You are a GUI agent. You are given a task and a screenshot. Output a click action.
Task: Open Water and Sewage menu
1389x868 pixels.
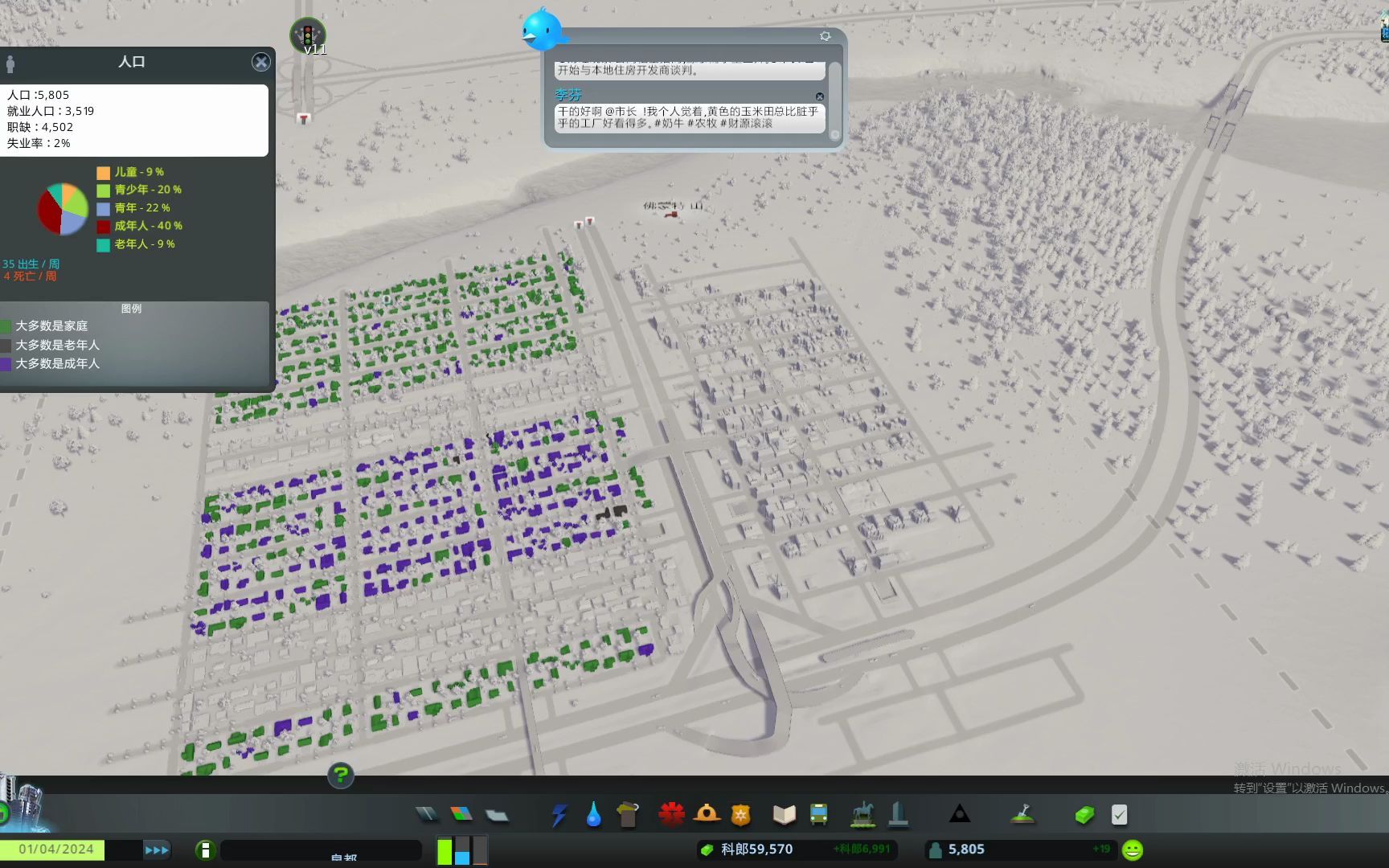593,815
